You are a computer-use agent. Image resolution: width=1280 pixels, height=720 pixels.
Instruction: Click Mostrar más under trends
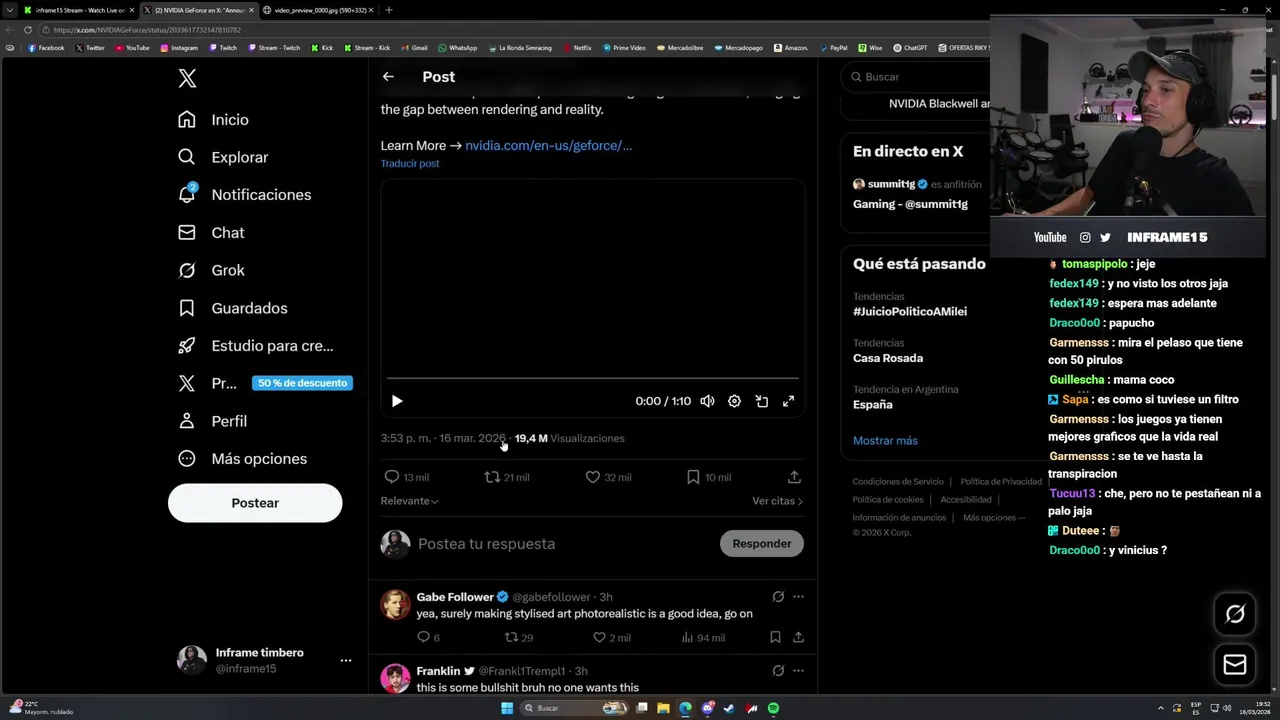tap(885, 441)
